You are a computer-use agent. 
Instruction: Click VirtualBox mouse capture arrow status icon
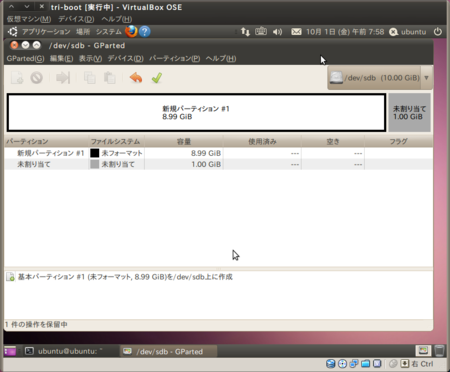[404, 364]
